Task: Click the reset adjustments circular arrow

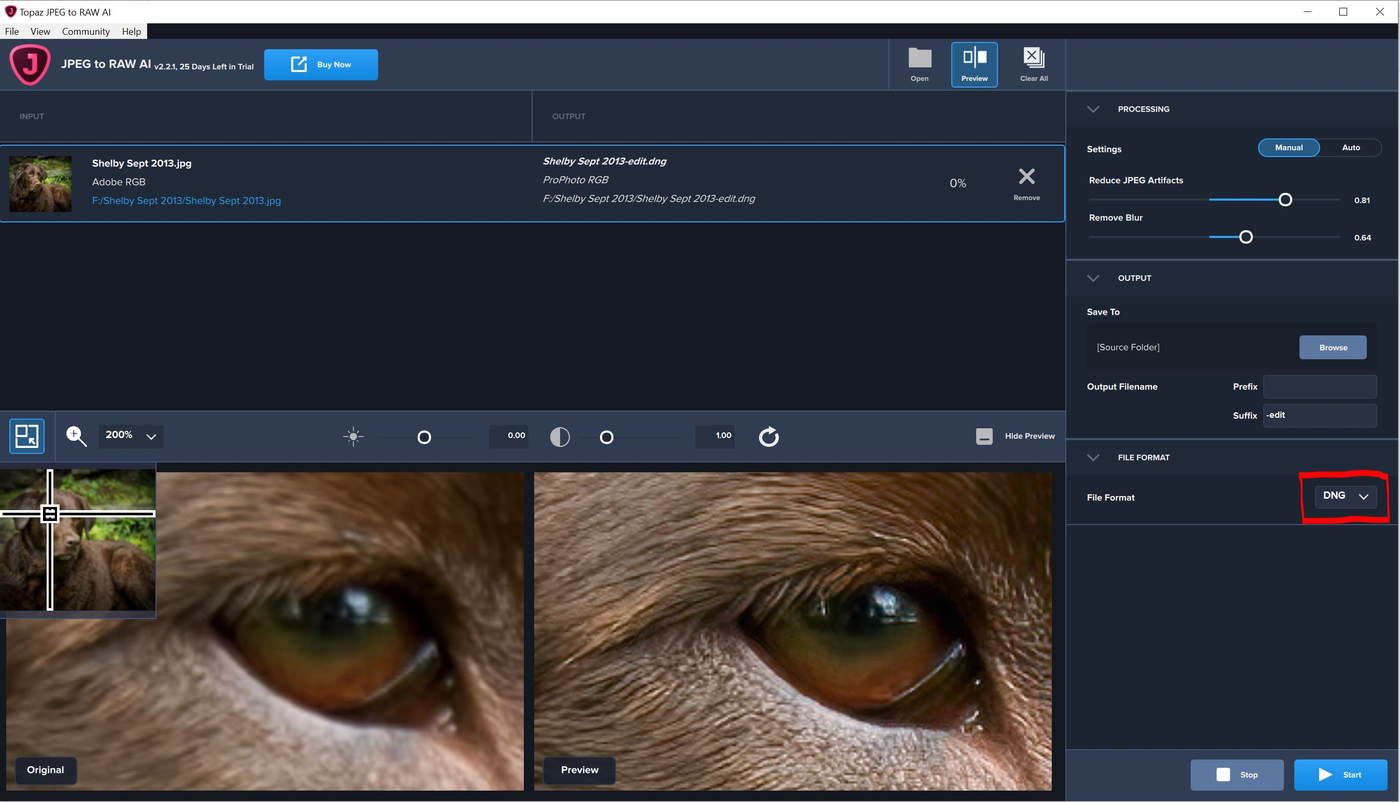Action: click(768, 437)
